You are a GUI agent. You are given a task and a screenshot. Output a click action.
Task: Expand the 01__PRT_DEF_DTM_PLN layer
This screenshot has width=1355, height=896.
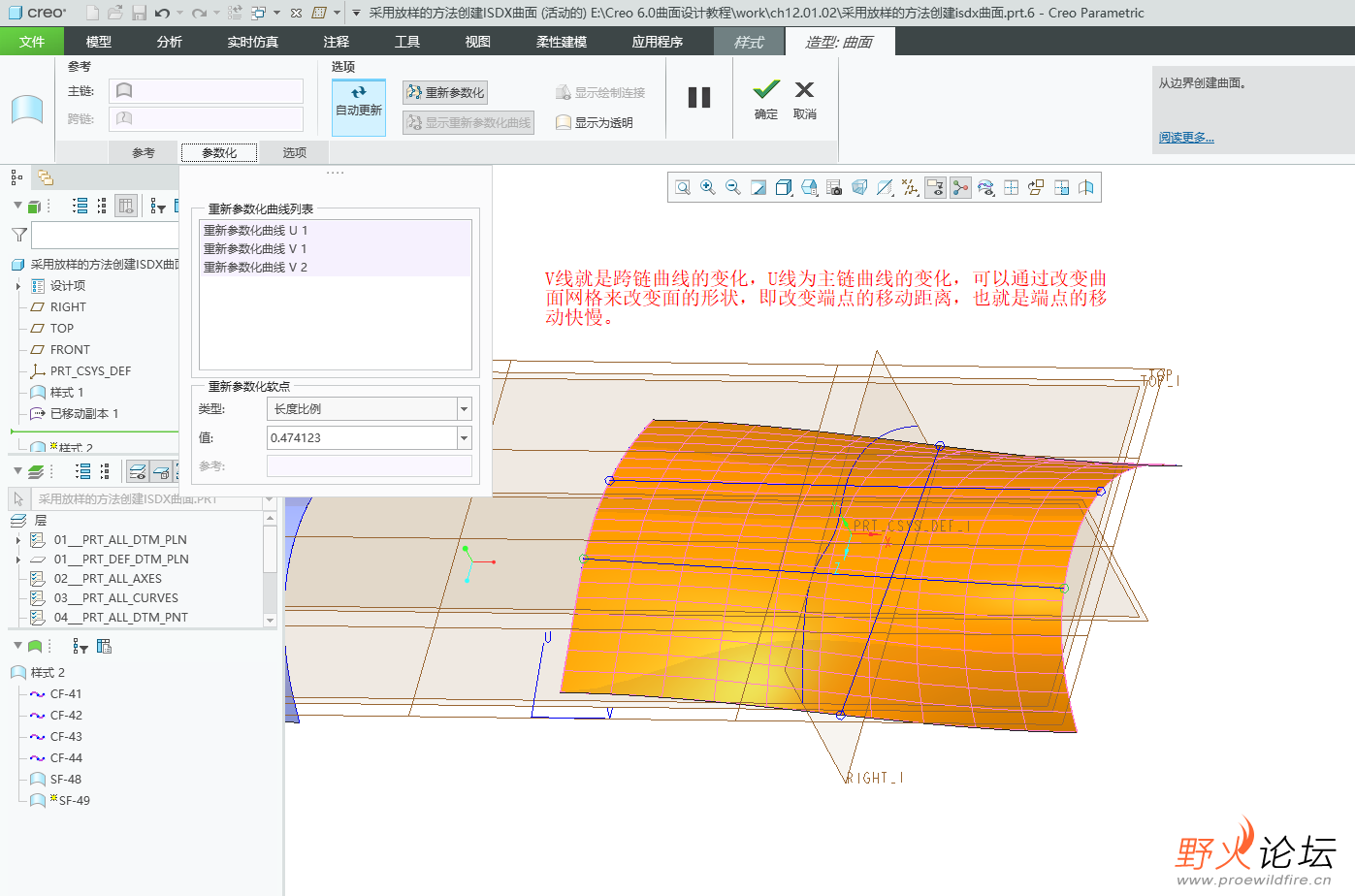point(18,559)
